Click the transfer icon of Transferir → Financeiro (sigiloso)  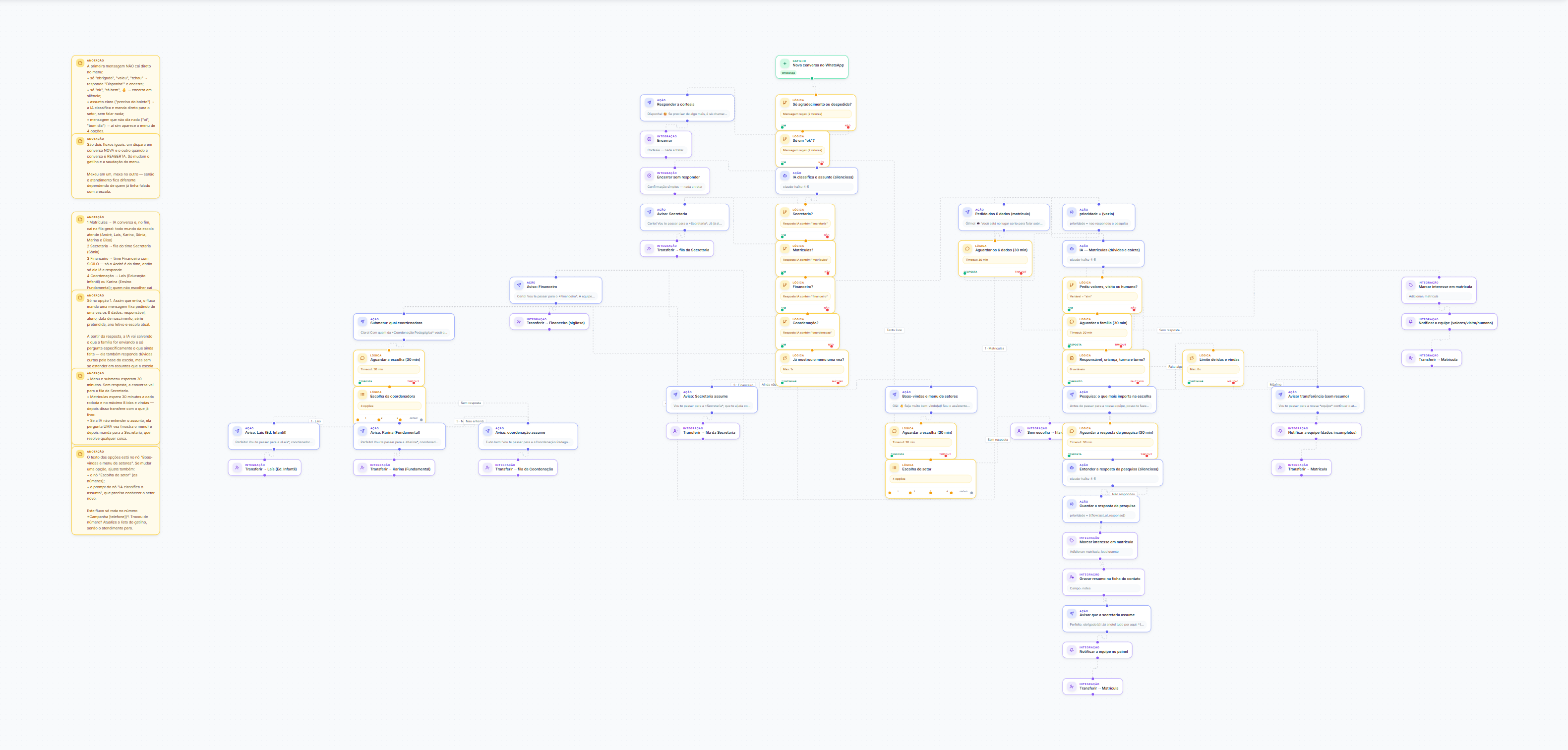[519, 321]
